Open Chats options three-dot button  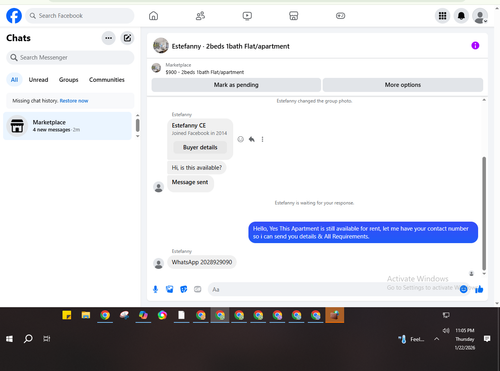point(108,38)
